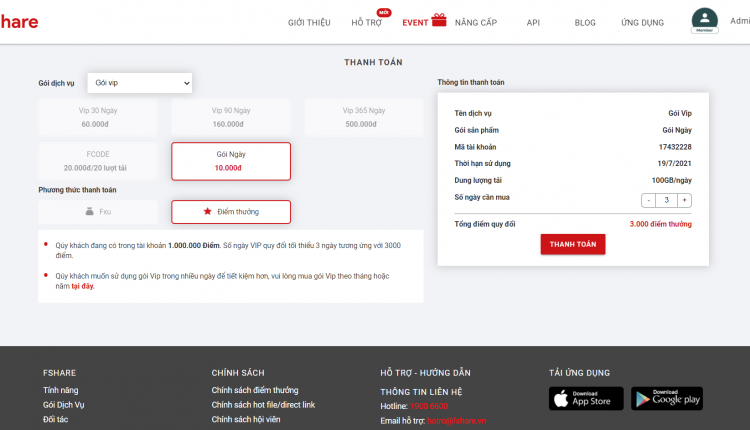Open Chính sách hot file/direct link

click(264, 405)
